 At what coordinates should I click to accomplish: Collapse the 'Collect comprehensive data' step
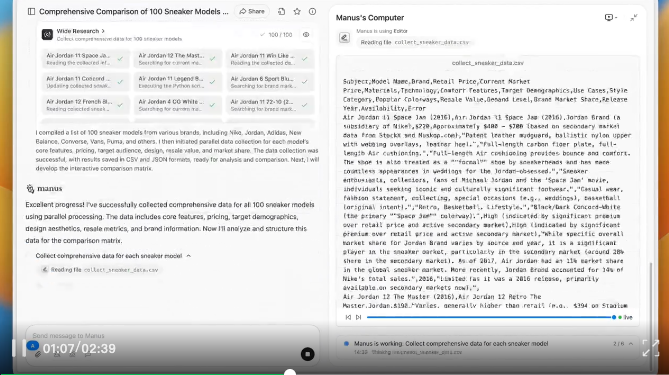[189, 256]
